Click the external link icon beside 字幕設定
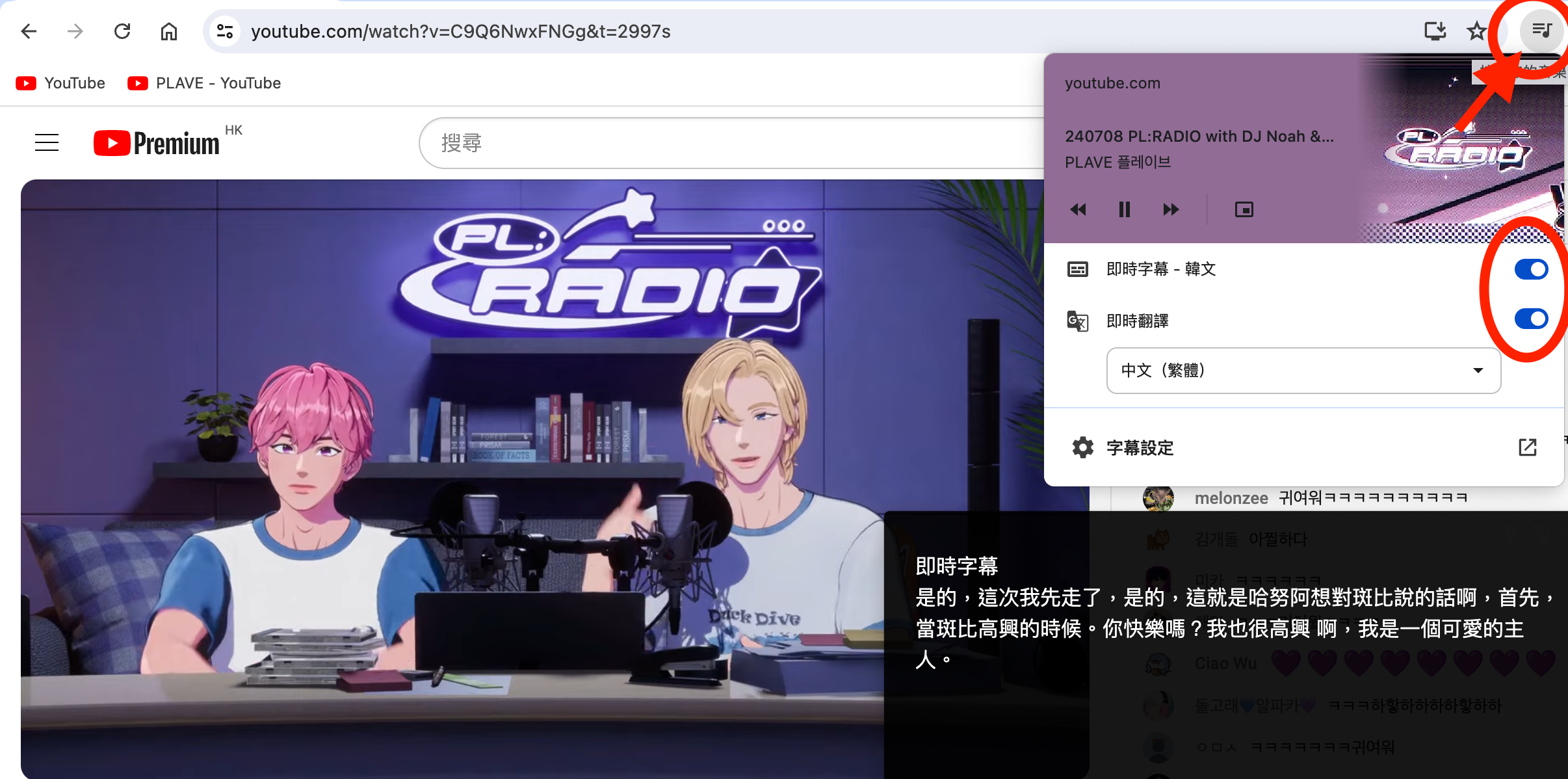This screenshot has width=1568, height=779. [x=1528, y=447]
